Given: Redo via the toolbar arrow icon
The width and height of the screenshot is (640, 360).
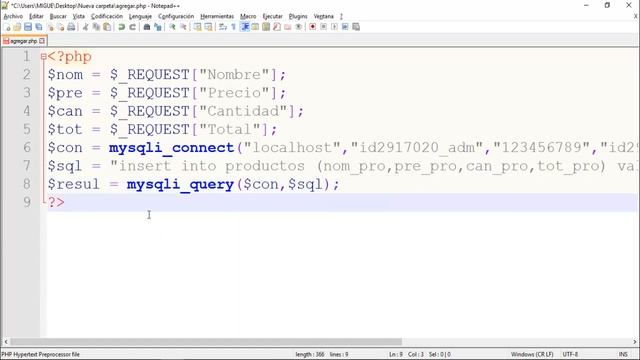Looking at the screenshot, I should point(132,27).
